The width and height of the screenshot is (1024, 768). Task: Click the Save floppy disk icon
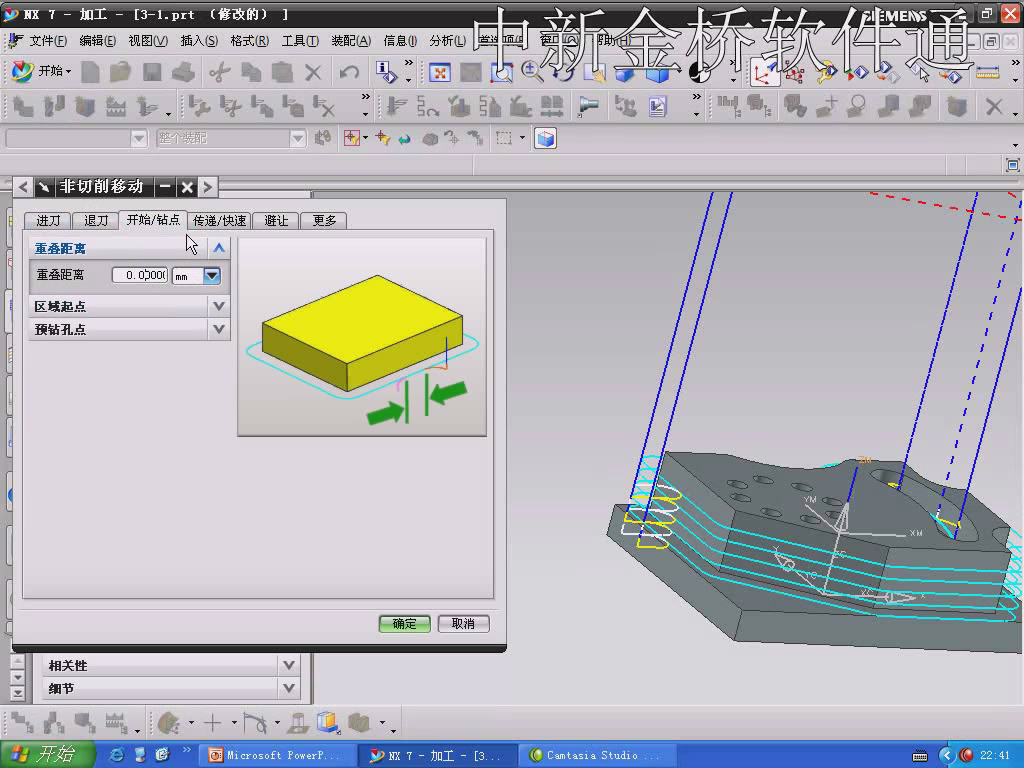pos(152,72)
